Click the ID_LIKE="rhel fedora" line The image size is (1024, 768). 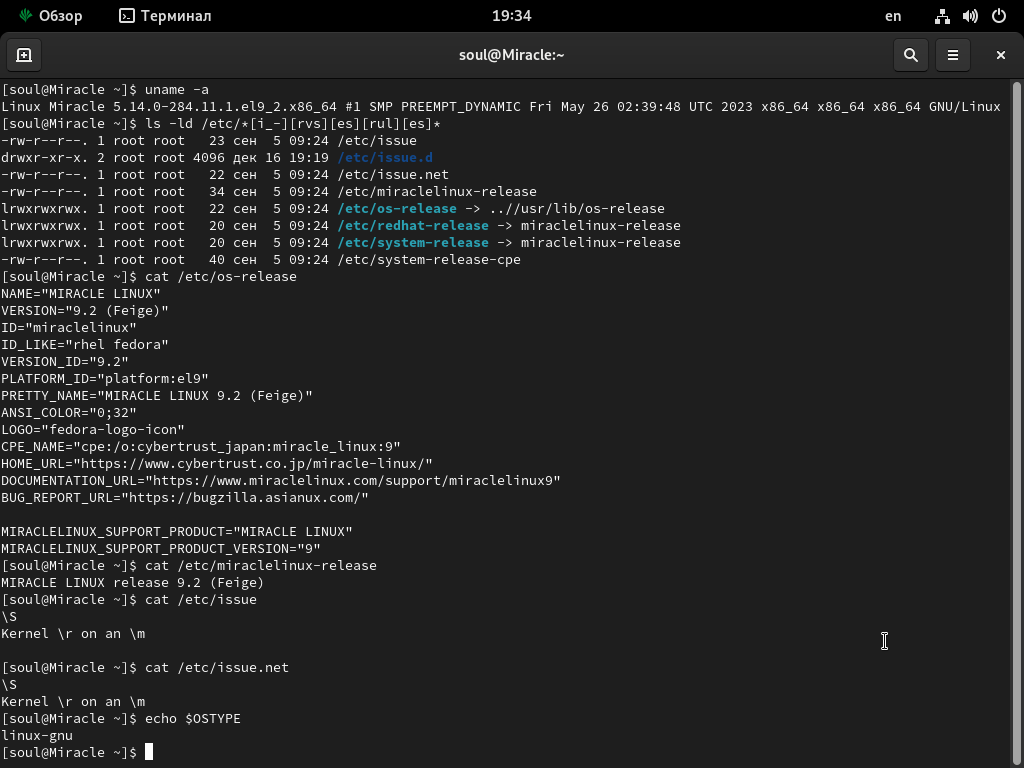(x=84, y=344)
